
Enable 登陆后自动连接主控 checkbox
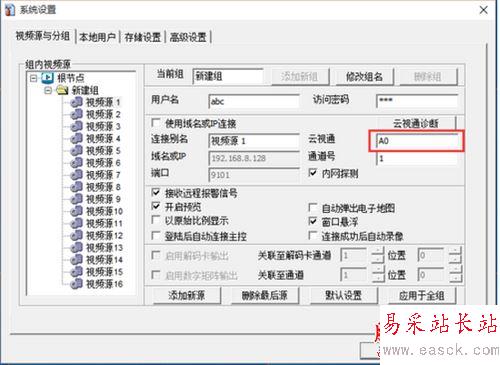(156, 236)
